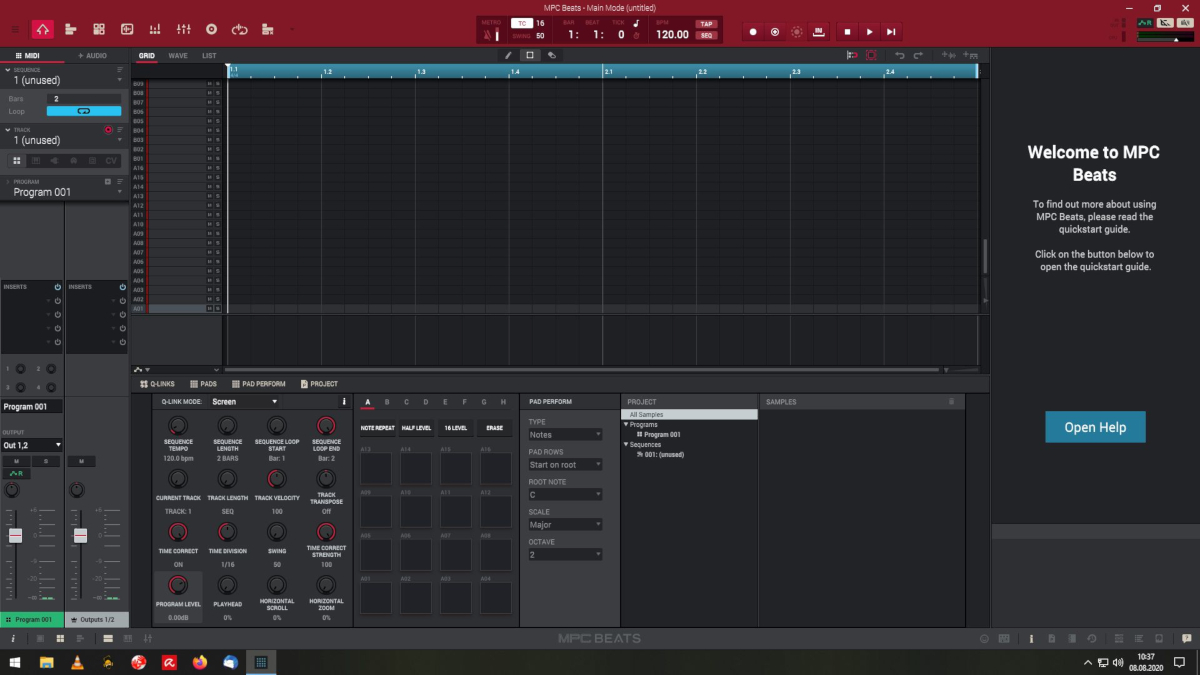Select the pencil draw tool
Viewport: 1200px width, 675px height.
tap(508, 56)
